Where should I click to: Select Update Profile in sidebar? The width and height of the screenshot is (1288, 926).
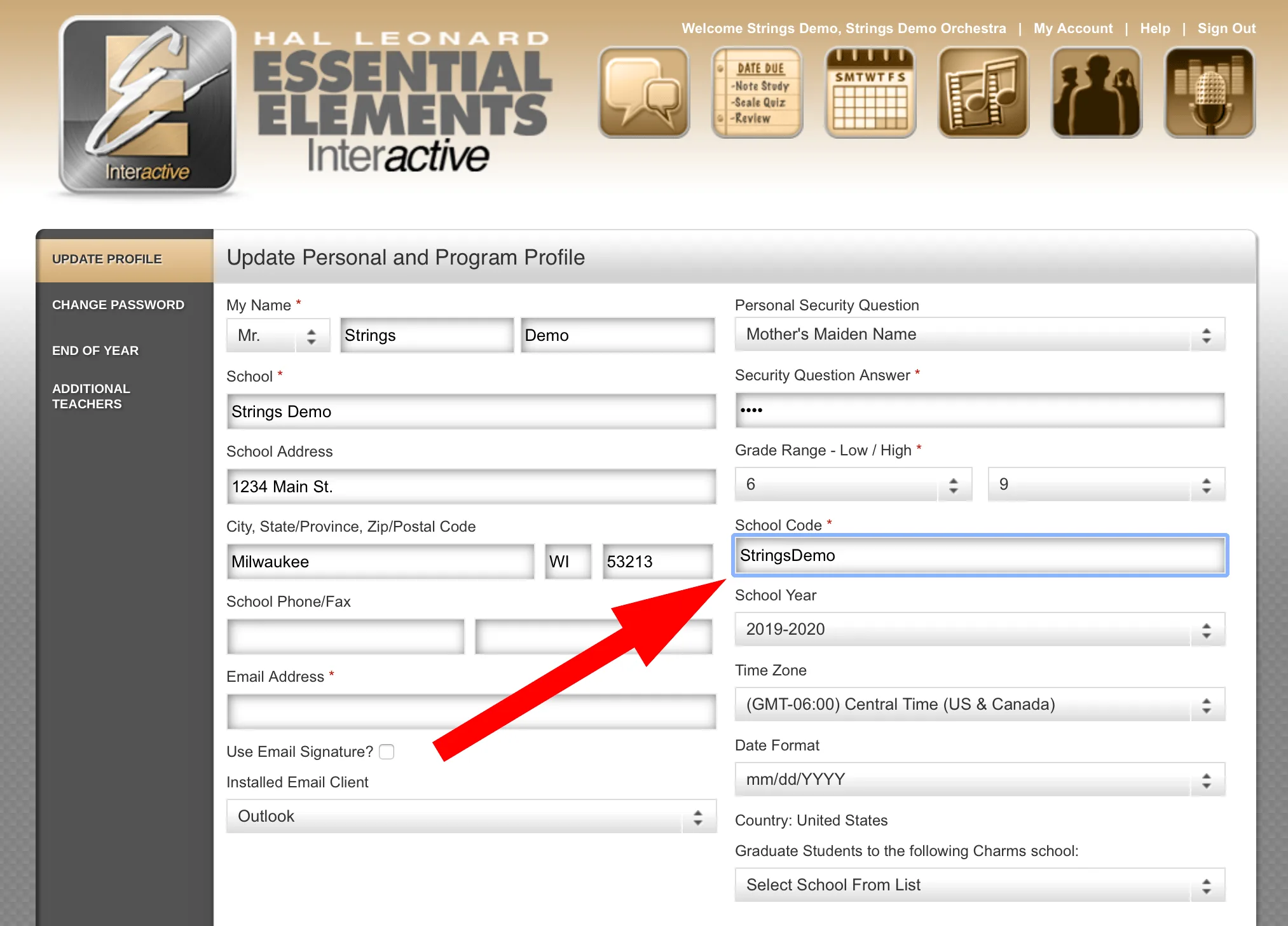point(125,259)
